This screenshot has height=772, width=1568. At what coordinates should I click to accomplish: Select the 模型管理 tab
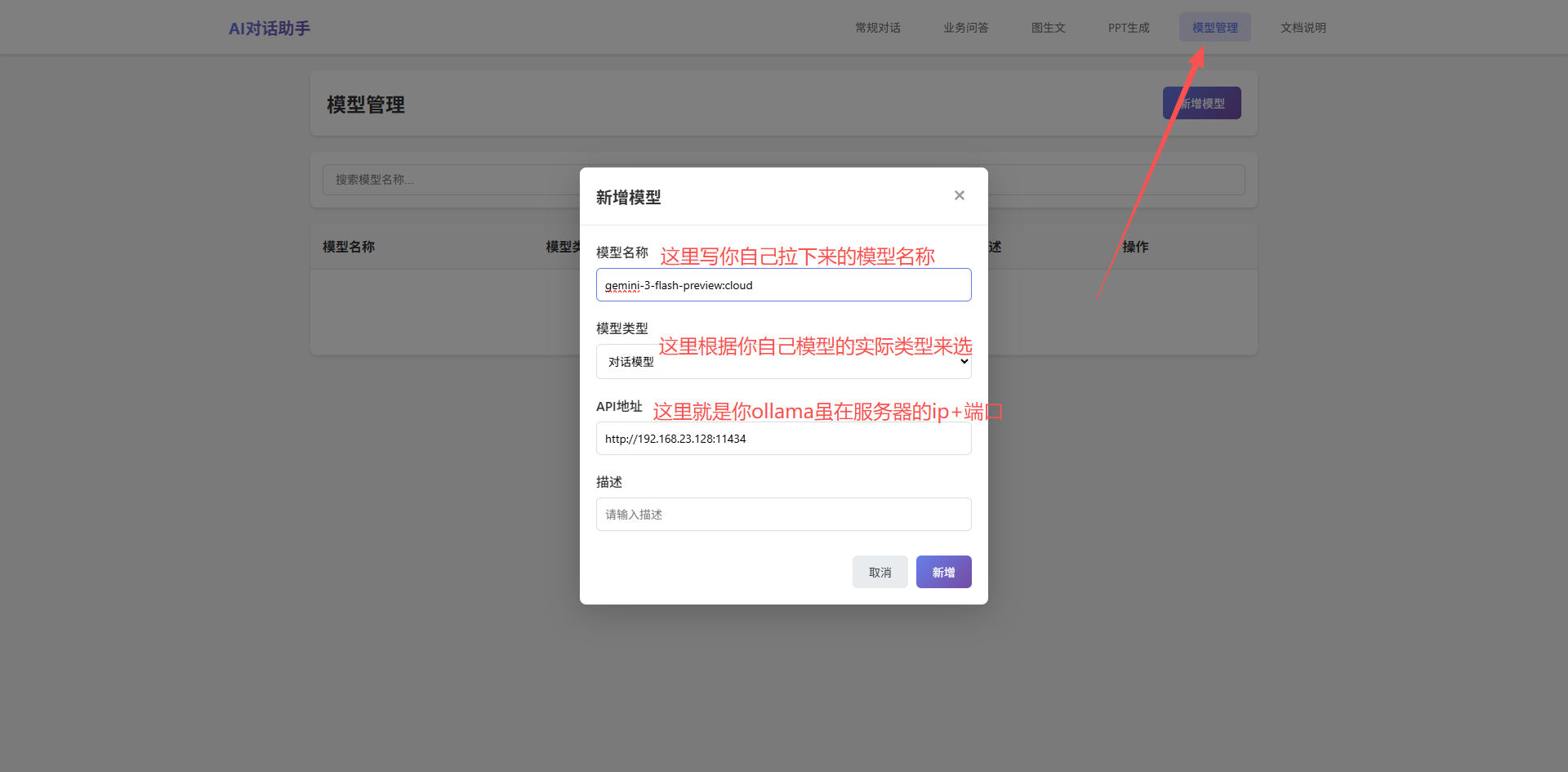click(1215, 28)
